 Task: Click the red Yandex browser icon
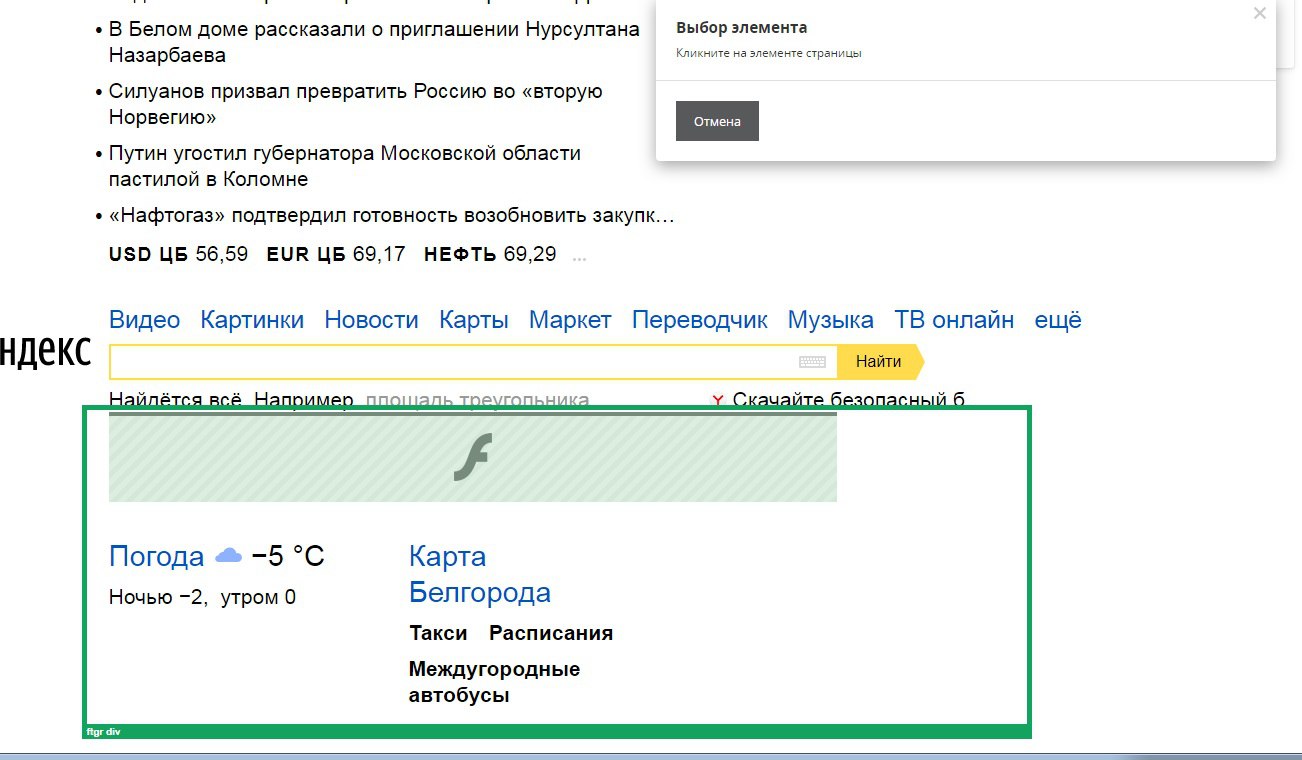pos(717,400)
